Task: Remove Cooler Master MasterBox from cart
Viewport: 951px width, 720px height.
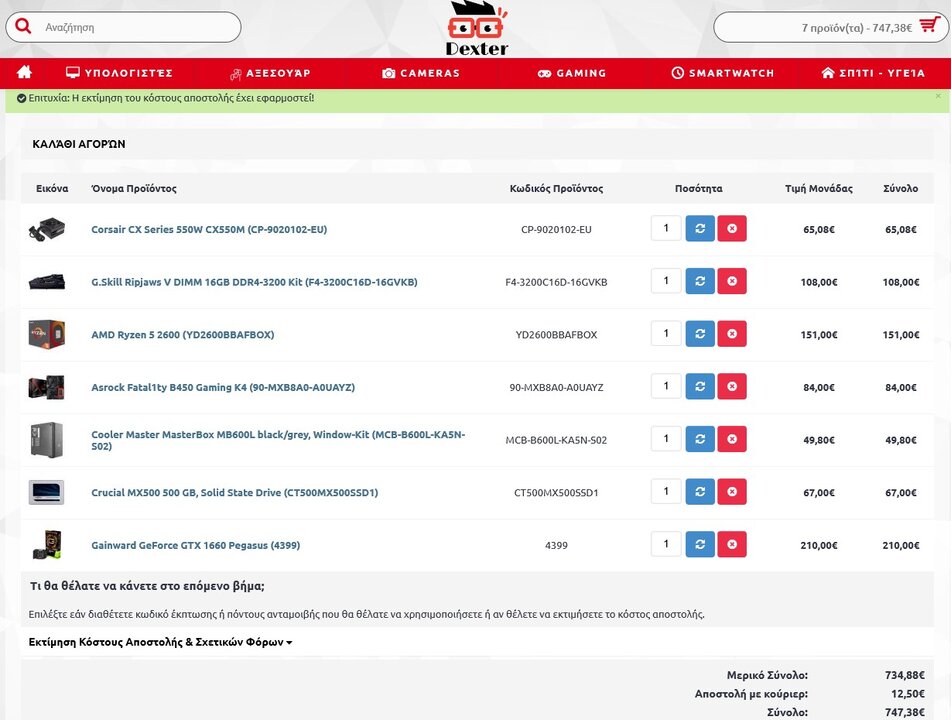Action: (x=732, y=439)
